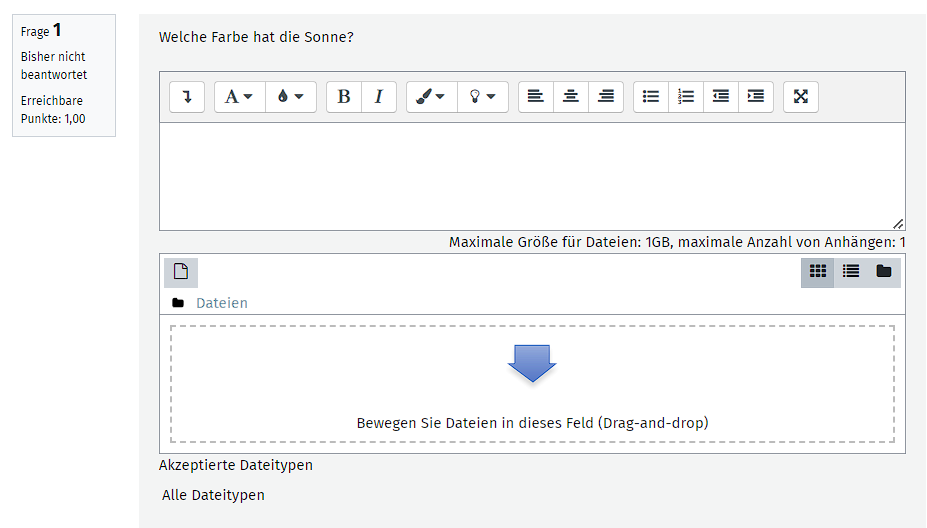
Task: Click 'Bewegen Sie Dateien in dieses Feld' text
Action: click(532, 423)
